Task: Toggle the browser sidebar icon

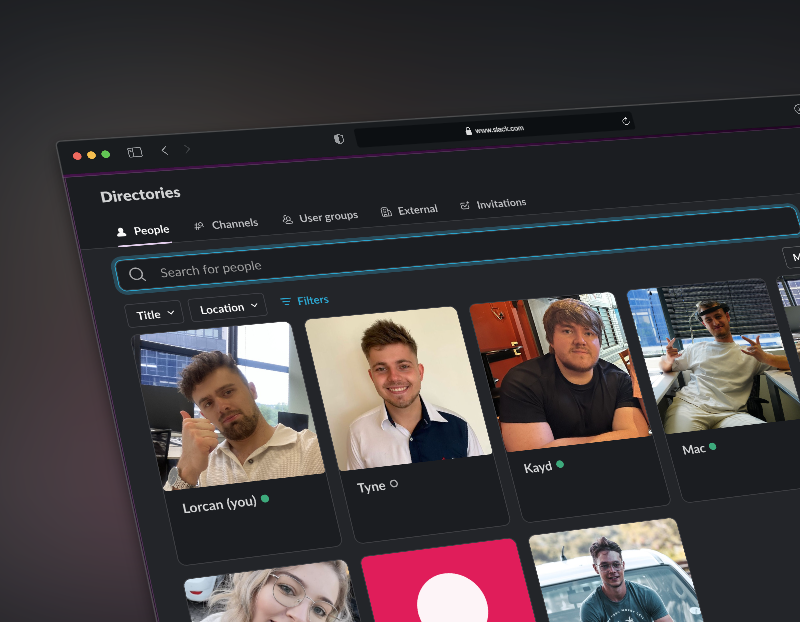Action: 135,152
